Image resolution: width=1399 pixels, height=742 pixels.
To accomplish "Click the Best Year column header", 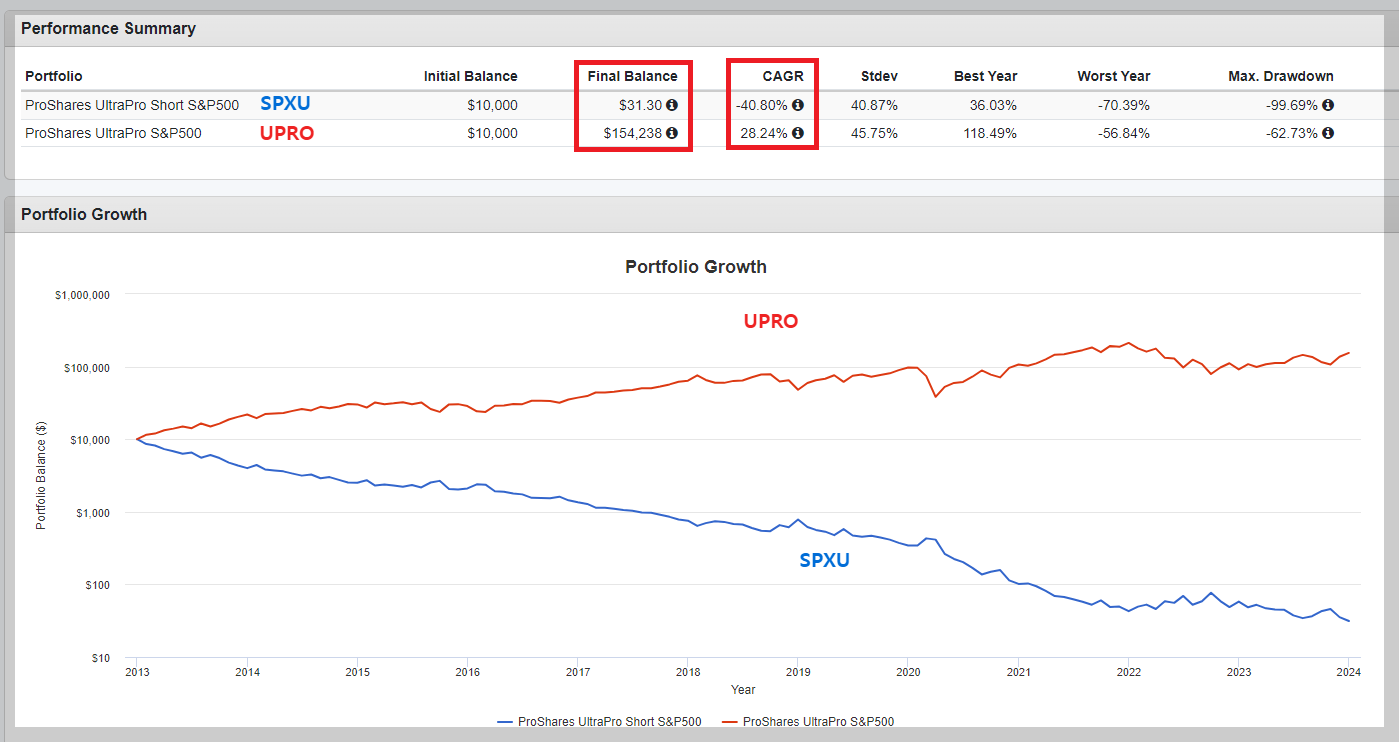I will point(984,76).
